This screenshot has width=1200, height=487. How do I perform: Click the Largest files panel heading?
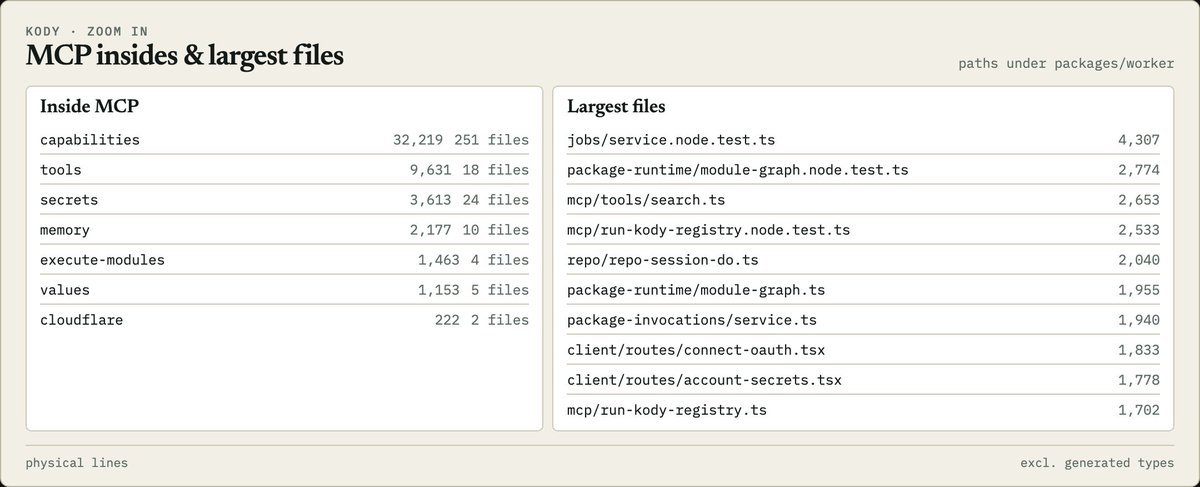point(616,106)
